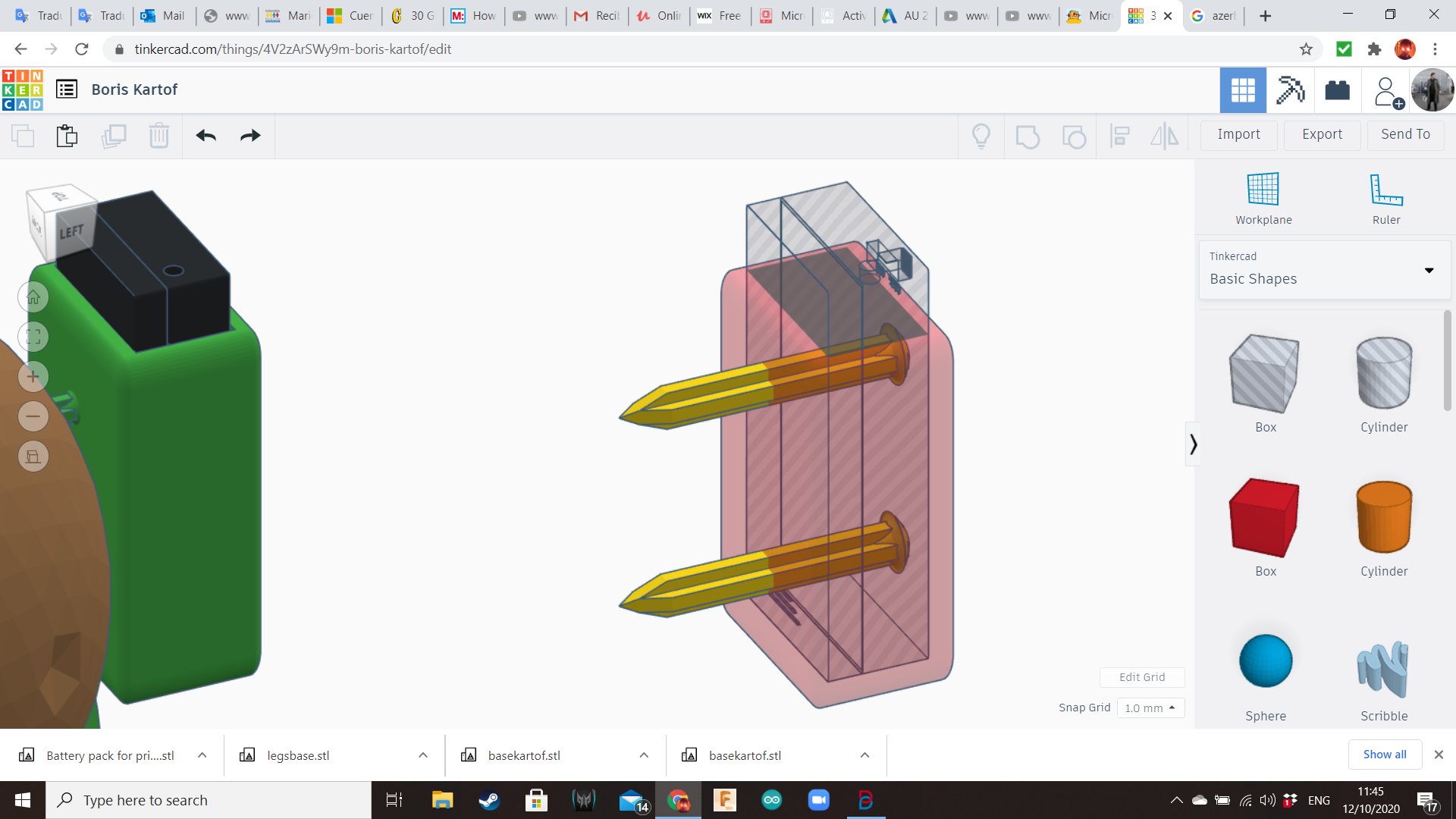This screenshot has height=819, width=1456.
Task: Open the Bricks mode icon
Action: (1337, 90)
